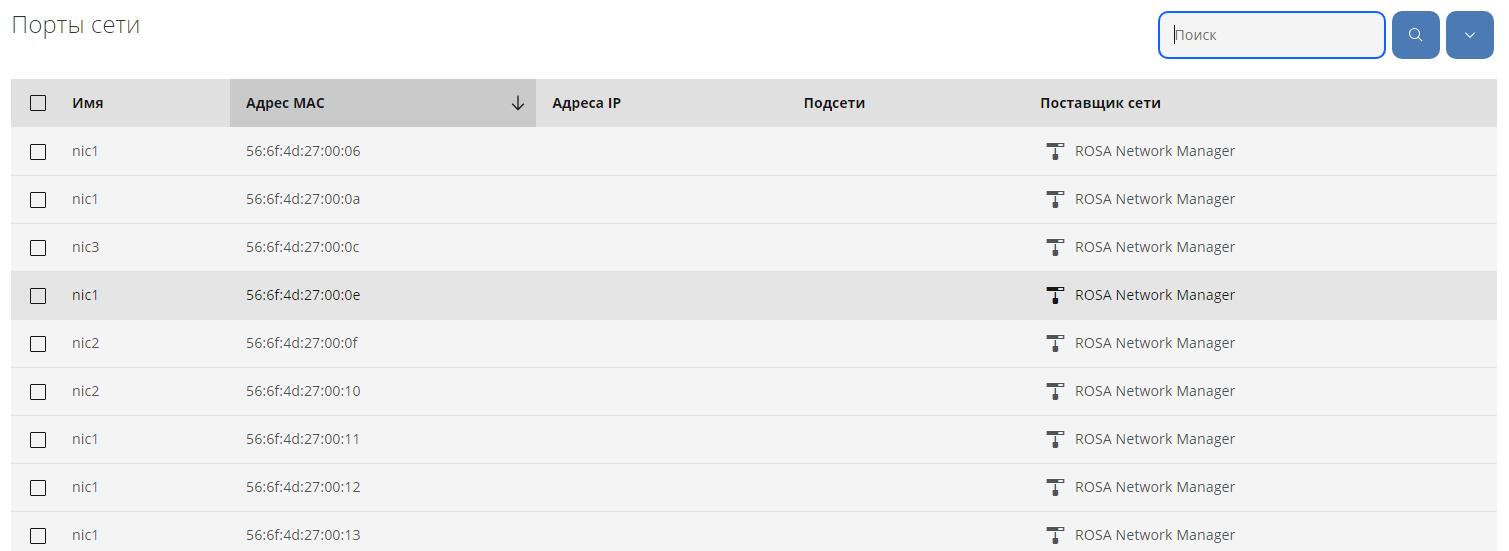This screenshot has width=1509, height=551.
Task: Tick the checkbox for MAC 56:6f:4d:27:00:0f
Action: coord(38,344)
